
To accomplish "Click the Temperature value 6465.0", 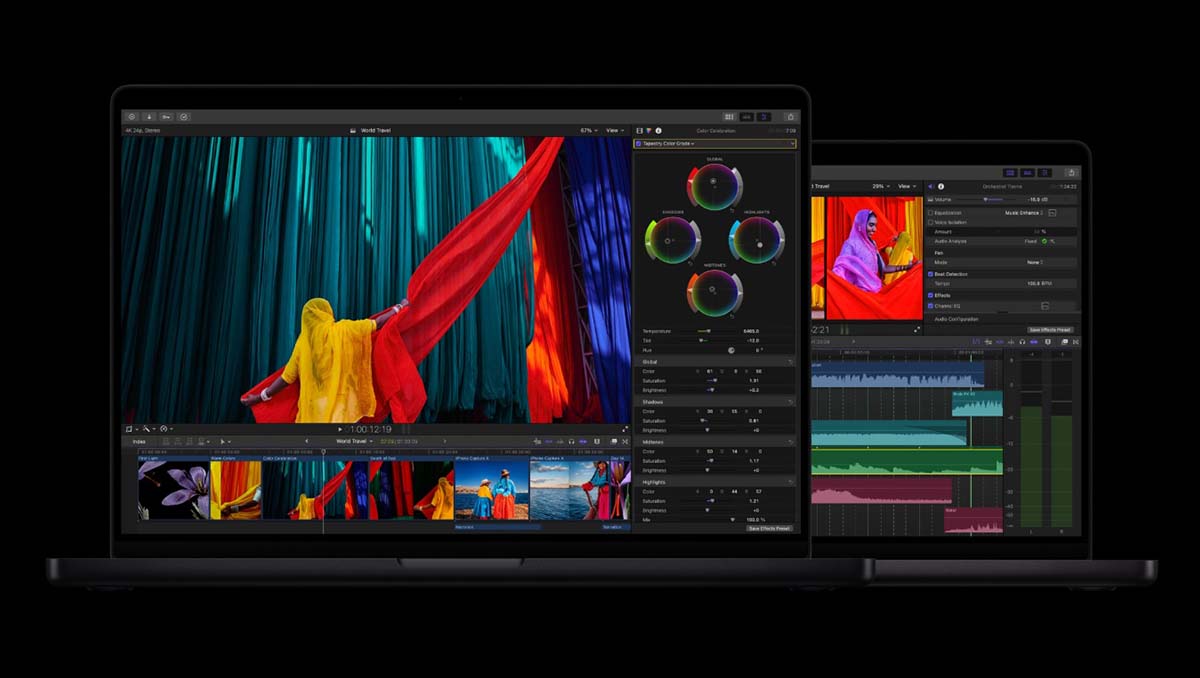I will [752, 331].
